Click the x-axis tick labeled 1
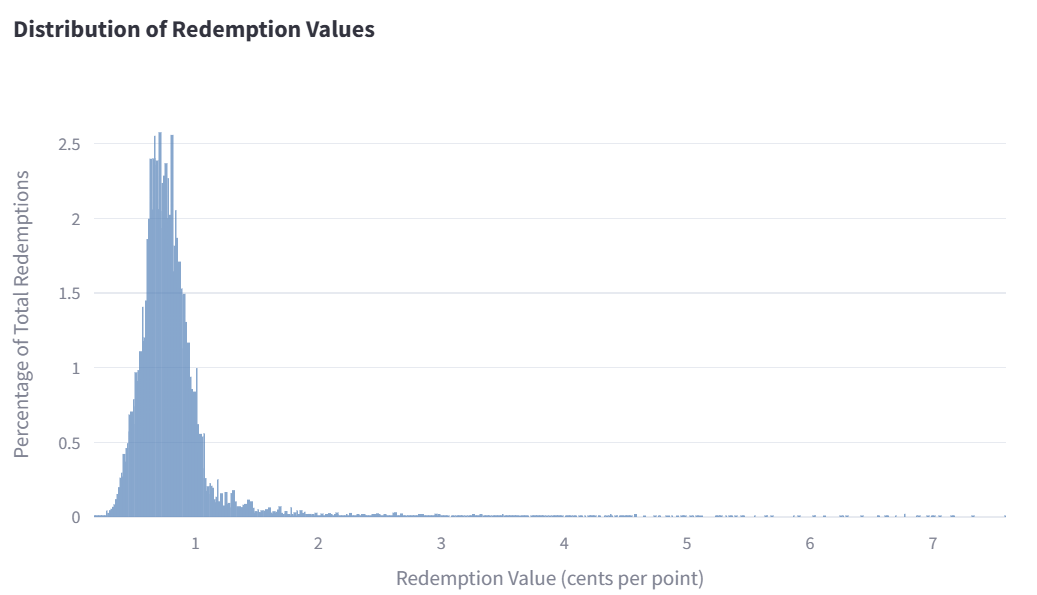 click(195, 544)
